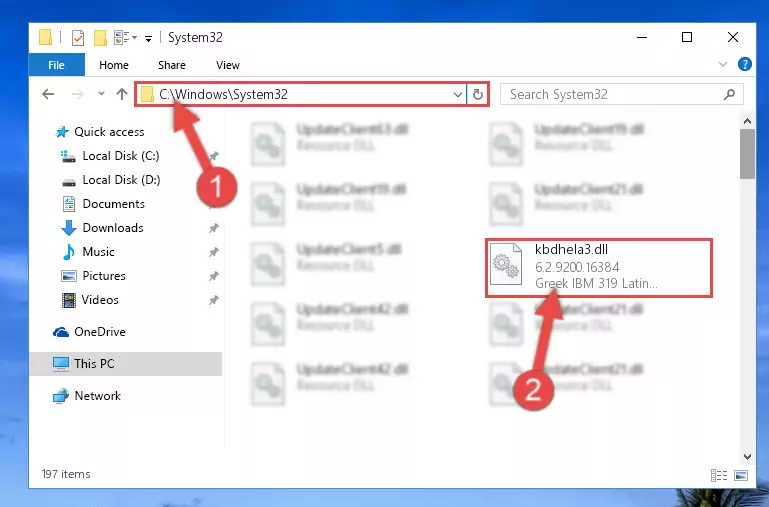Switch to the Share ribbon tab
Screen dimensions: 769x507
[x=172, y=65]
